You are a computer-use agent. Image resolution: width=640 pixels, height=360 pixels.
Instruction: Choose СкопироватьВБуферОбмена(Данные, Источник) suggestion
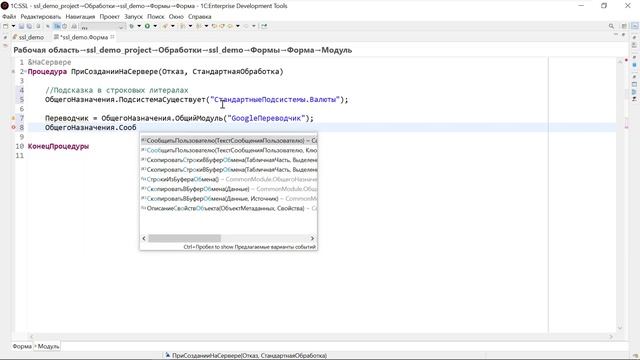(229, 199)
